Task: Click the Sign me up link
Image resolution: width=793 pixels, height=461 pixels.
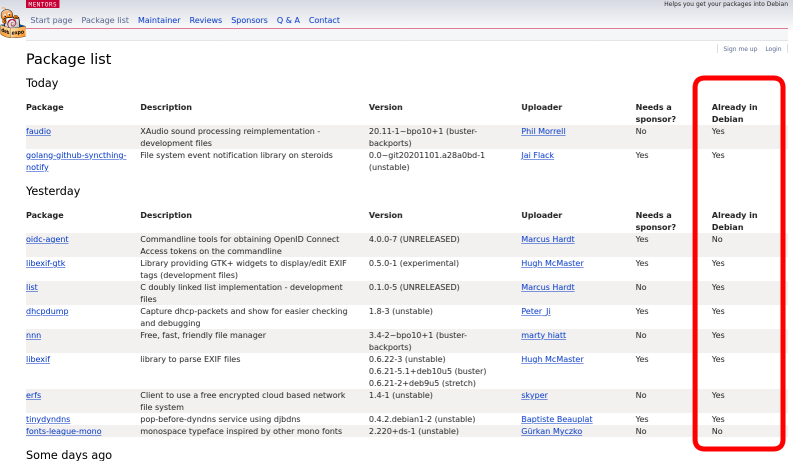Action: pos(740,49)
